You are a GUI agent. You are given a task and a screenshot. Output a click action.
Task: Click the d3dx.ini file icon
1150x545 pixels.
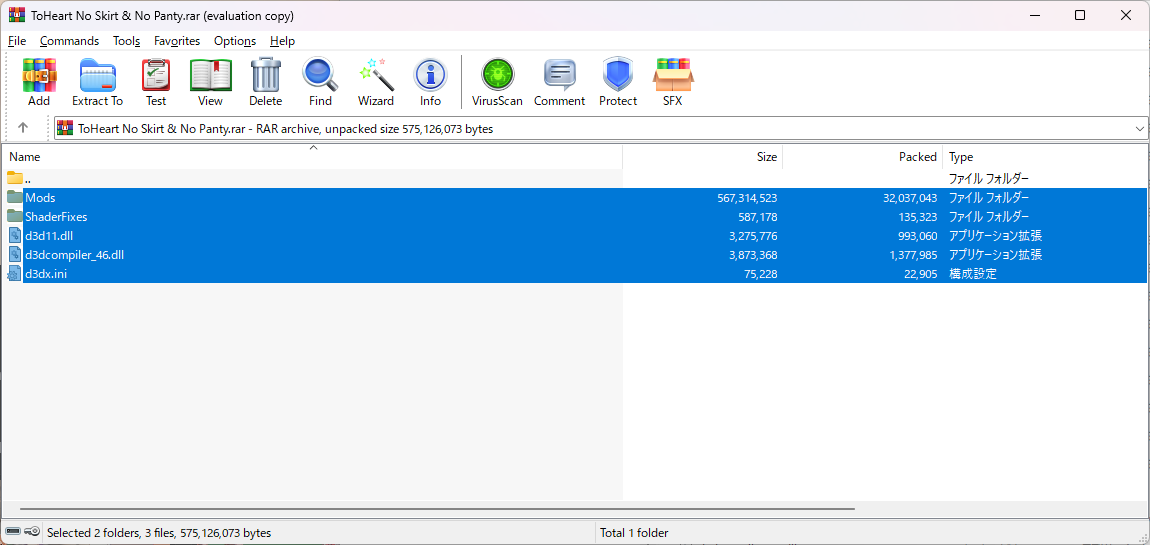(15, 274)
